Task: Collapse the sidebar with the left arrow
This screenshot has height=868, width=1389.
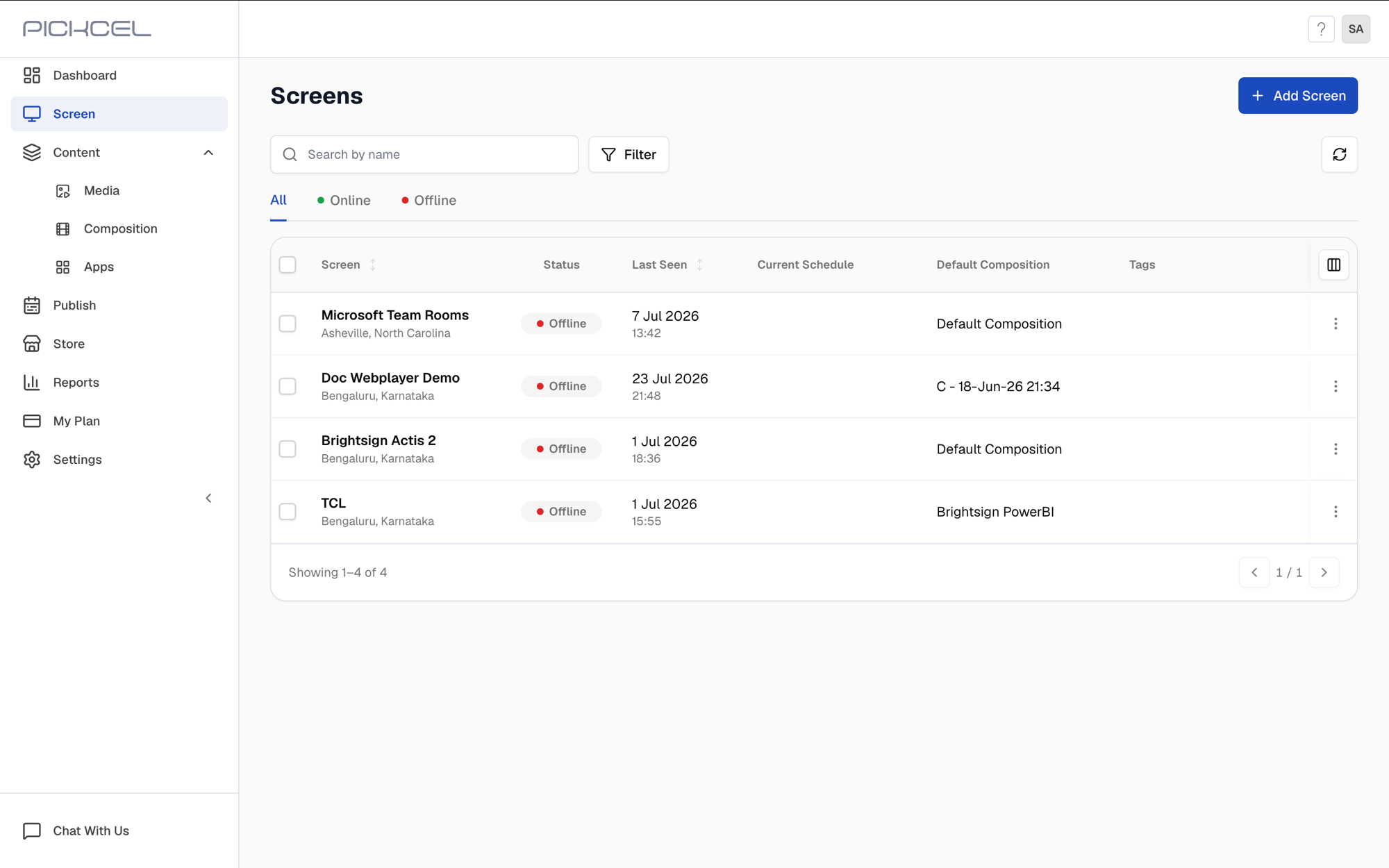Action: pyautogui.click(x=208, y=498)
